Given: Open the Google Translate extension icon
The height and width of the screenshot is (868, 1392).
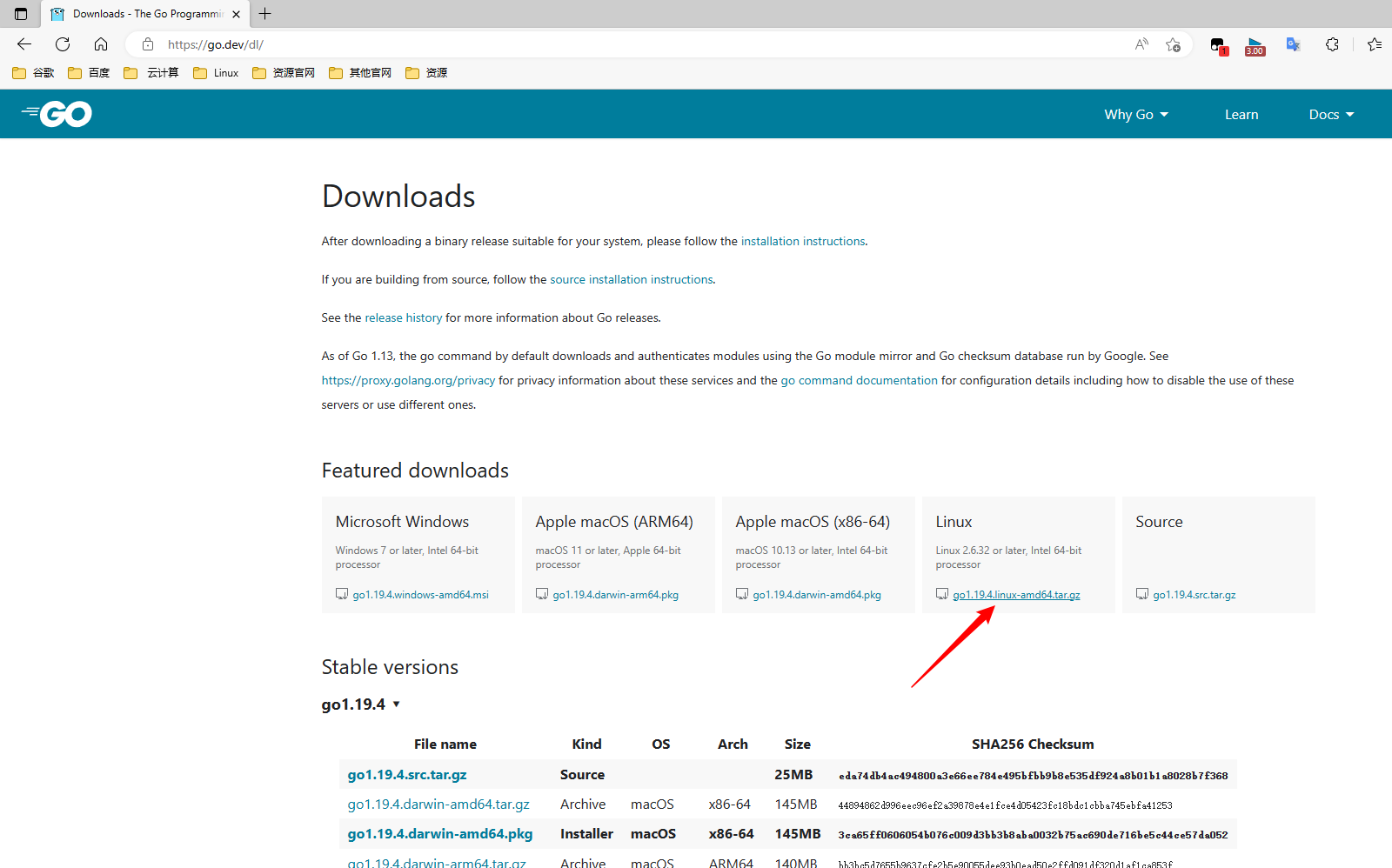Looking at the screenshot, I should (x=1294, y=44).
